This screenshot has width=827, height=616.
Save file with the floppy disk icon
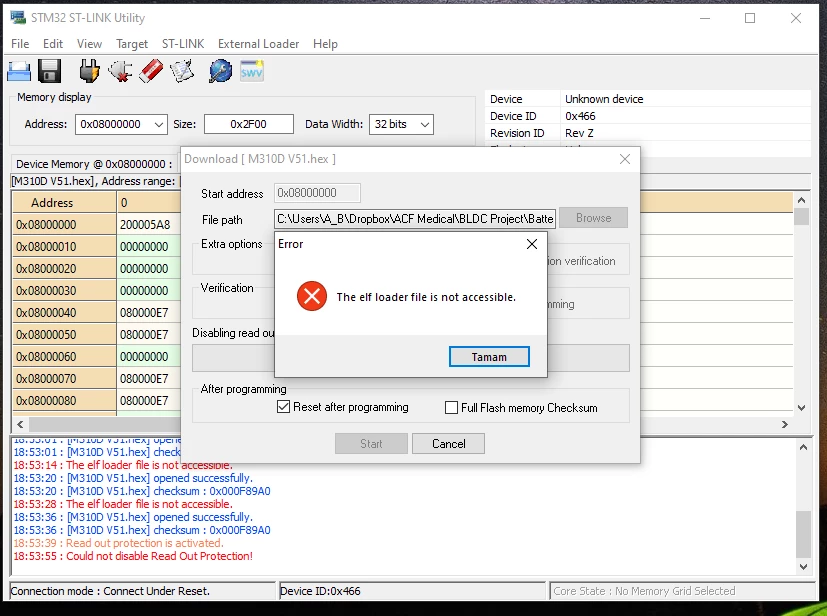coord(50,71)
